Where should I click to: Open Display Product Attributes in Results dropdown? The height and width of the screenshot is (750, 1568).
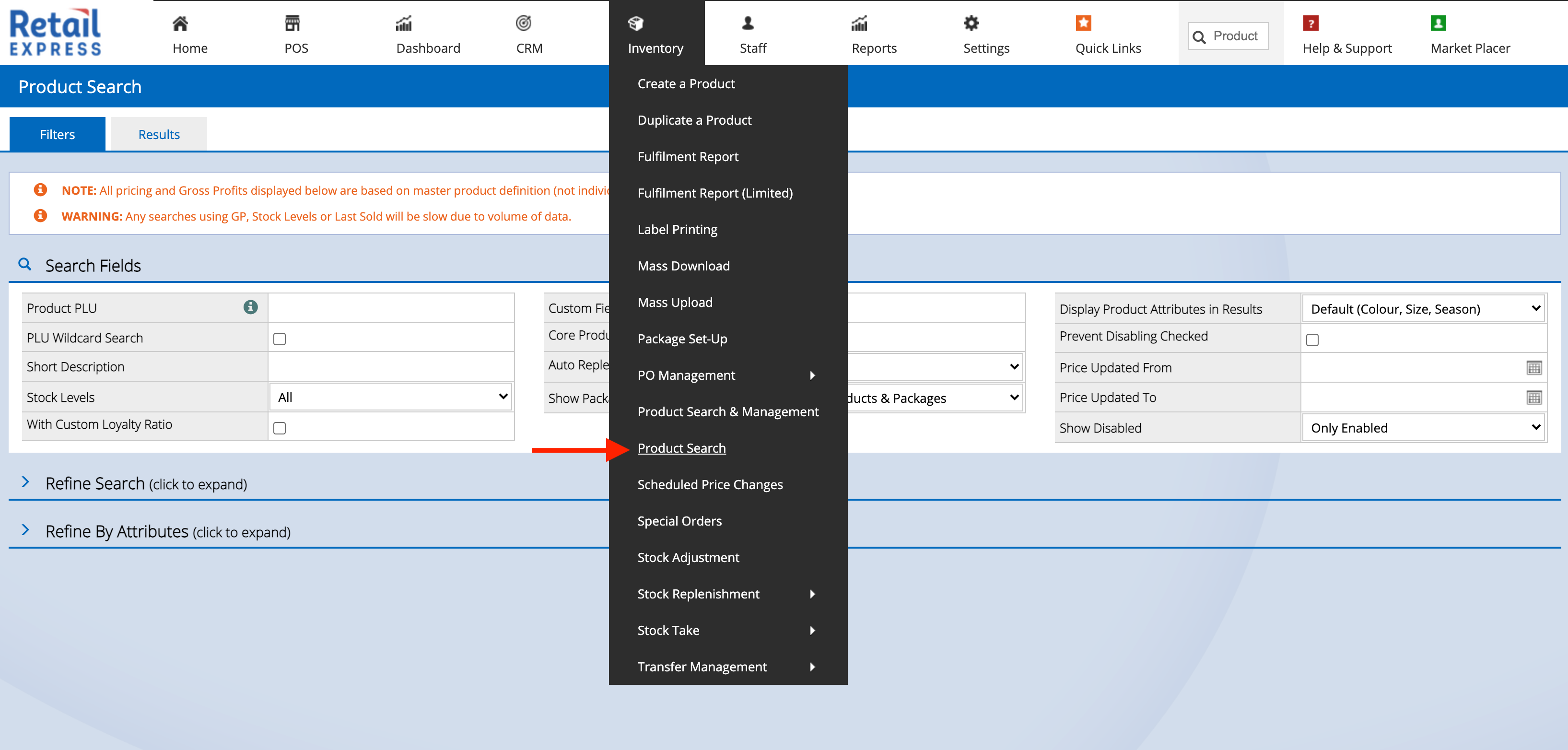pyautogui.click(x=1423, y=309)
